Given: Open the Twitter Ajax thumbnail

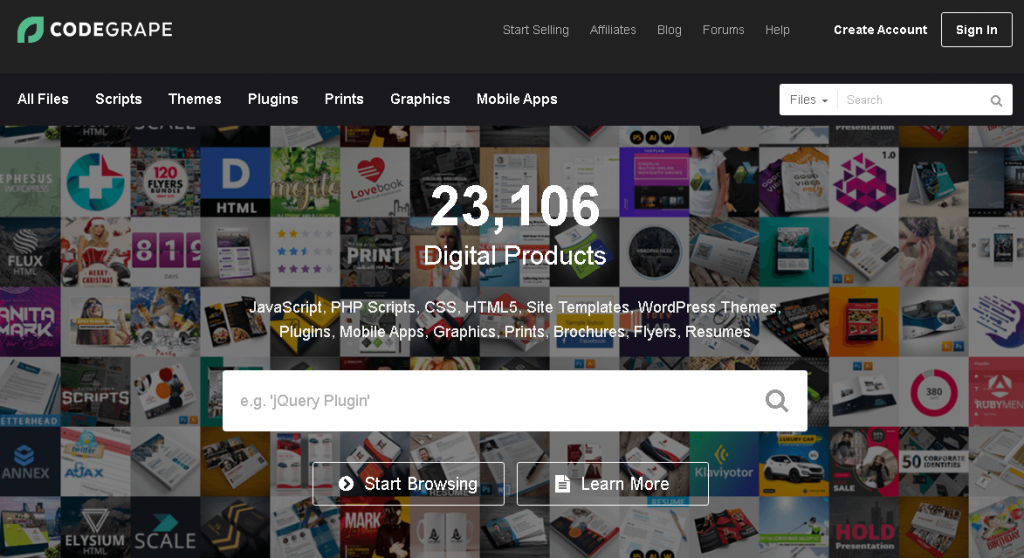Looking at the screenshot, I should point(95,461).
